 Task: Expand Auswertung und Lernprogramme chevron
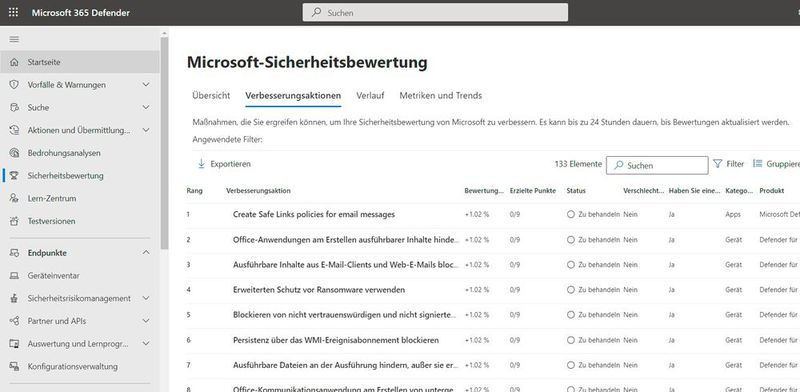coord(146,344)
